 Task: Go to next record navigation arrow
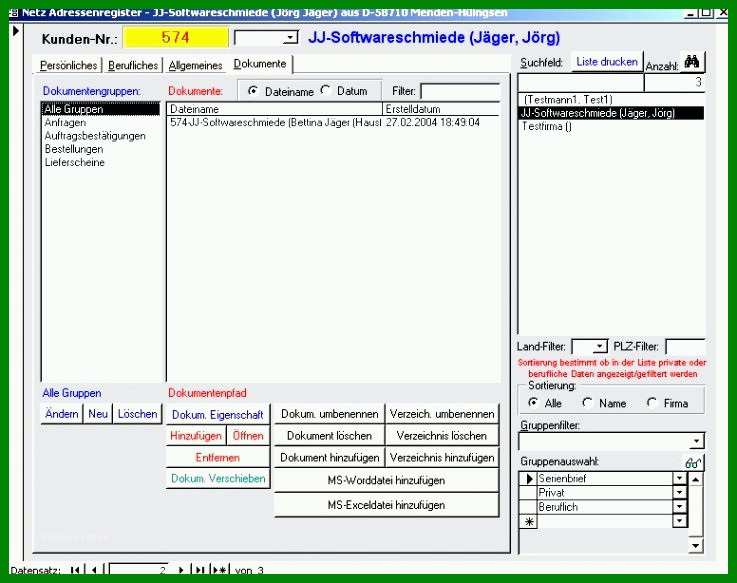[x=181, y=570]
